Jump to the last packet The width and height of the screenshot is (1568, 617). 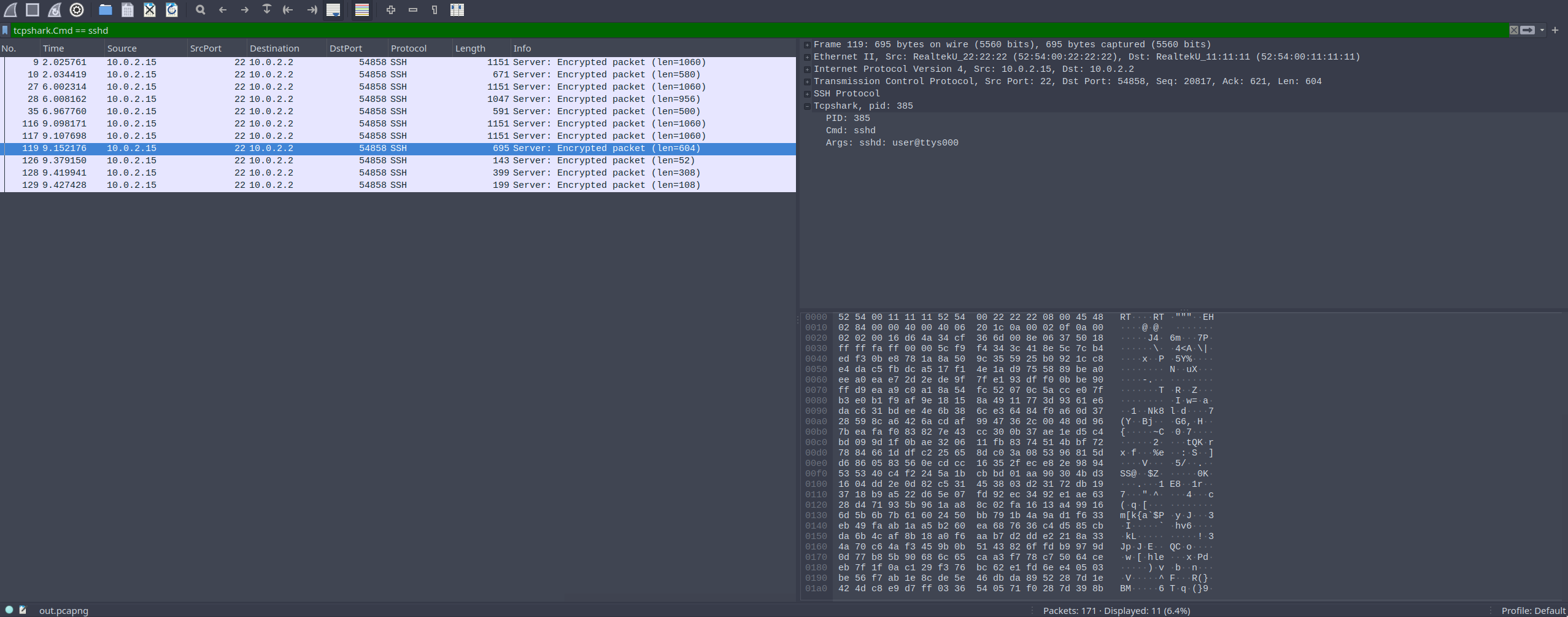coord(311,10)
